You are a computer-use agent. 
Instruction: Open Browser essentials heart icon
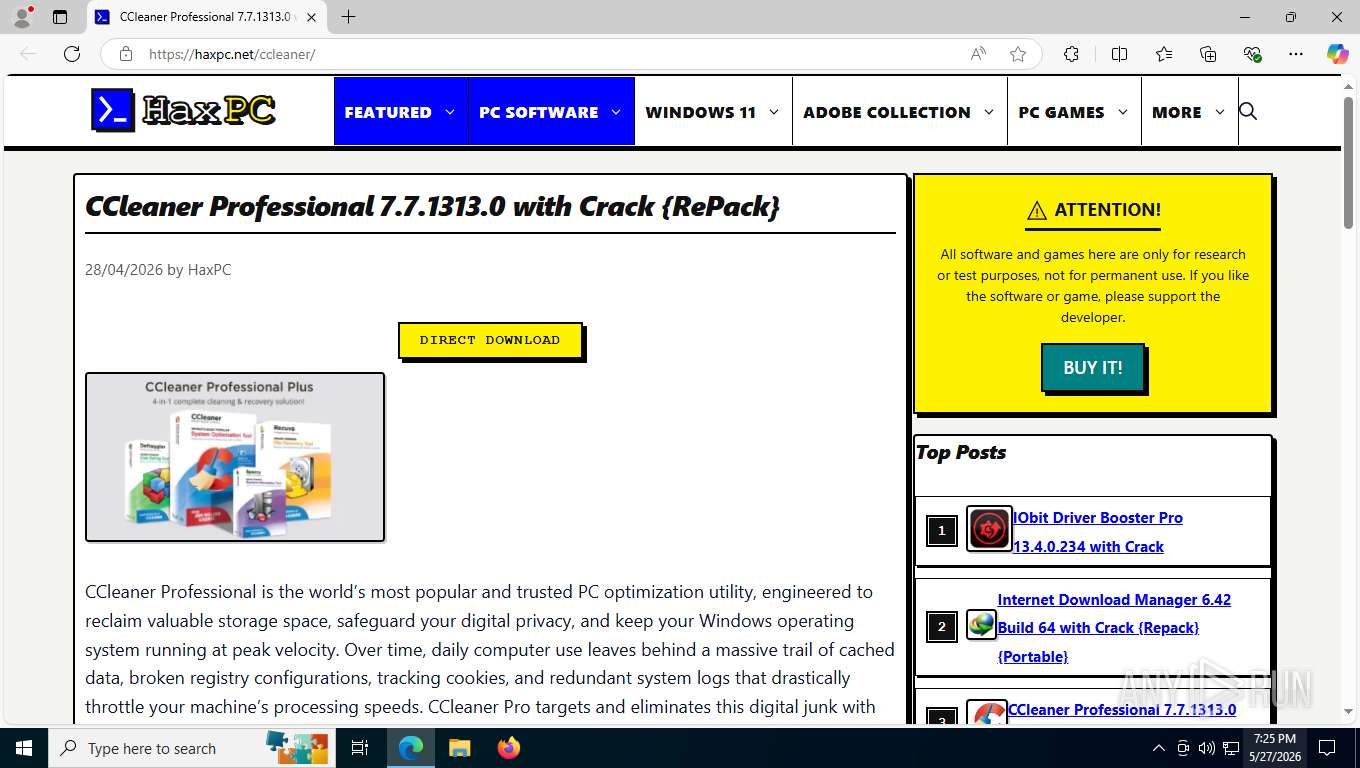pyautogui.click(x=1252, y=54)
